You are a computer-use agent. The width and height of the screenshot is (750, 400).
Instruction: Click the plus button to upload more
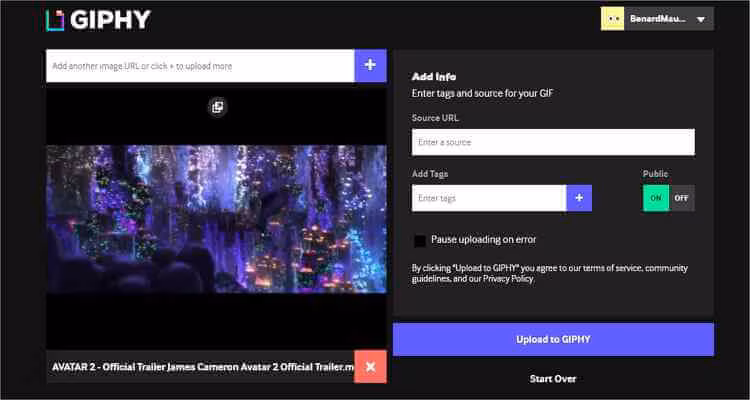click(x=370, y=66)
